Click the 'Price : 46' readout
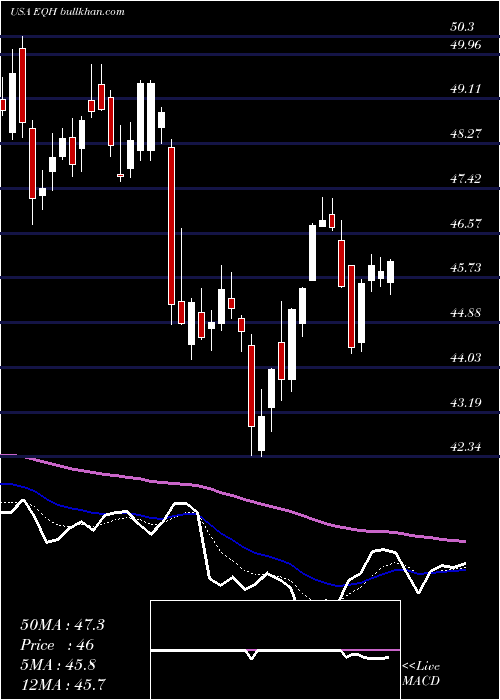 coord(57,645)
